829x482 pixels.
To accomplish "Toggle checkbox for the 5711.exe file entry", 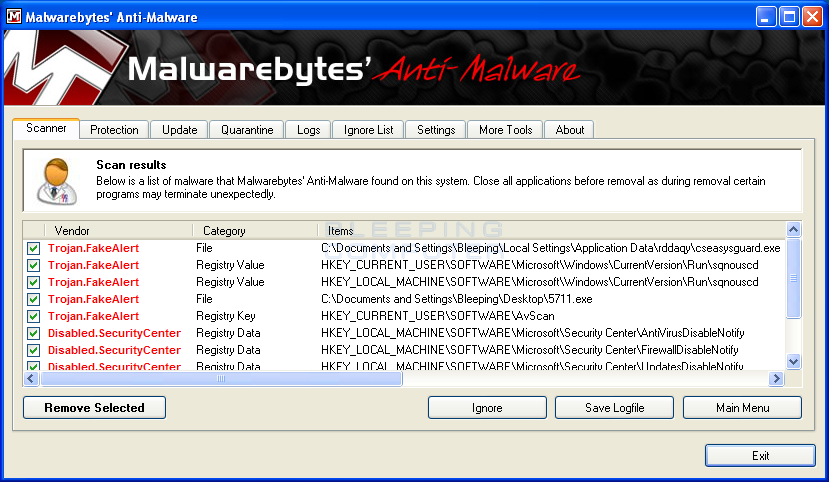I will [33, 299].
